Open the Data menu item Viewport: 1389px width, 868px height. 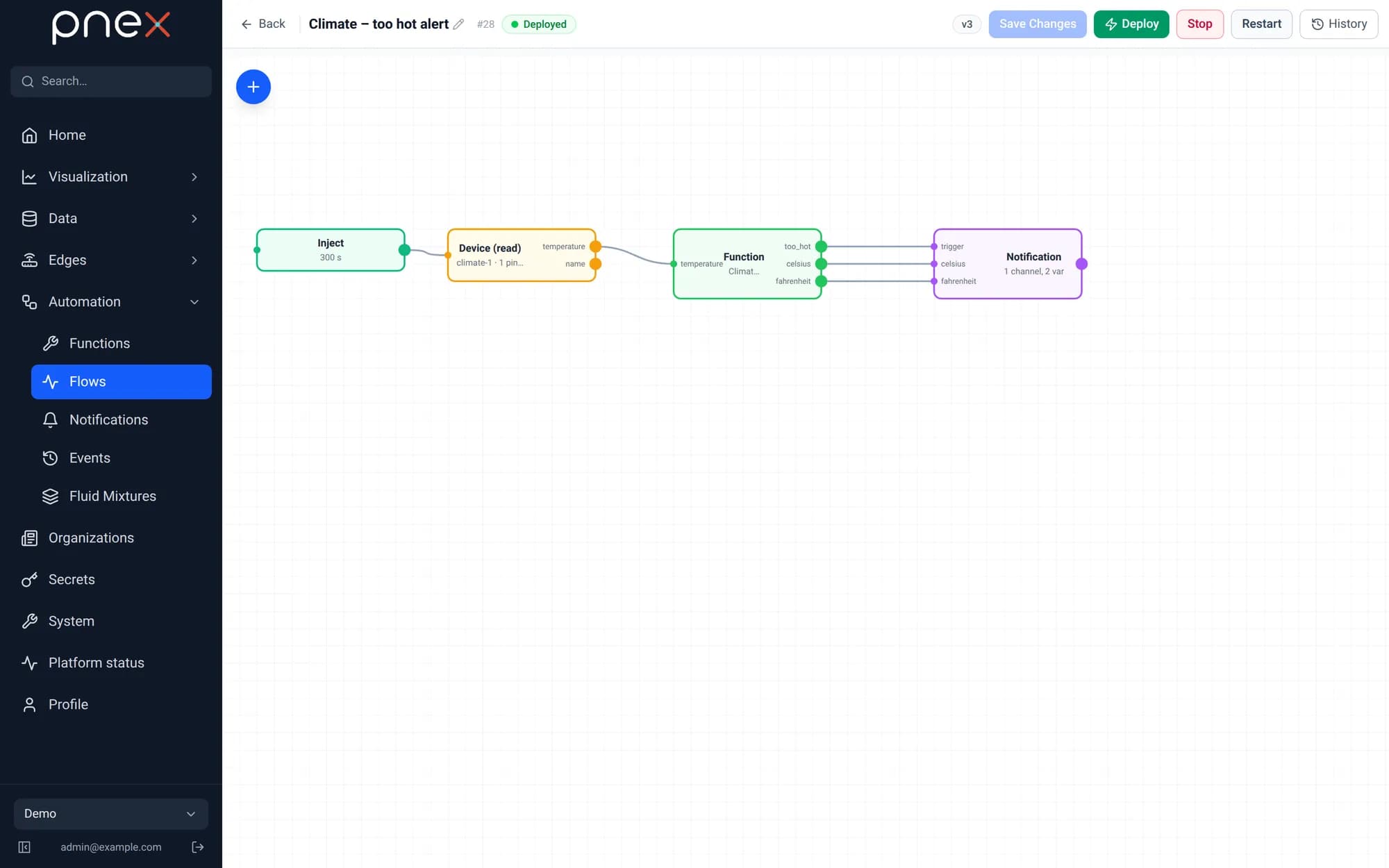click(111, 219)
